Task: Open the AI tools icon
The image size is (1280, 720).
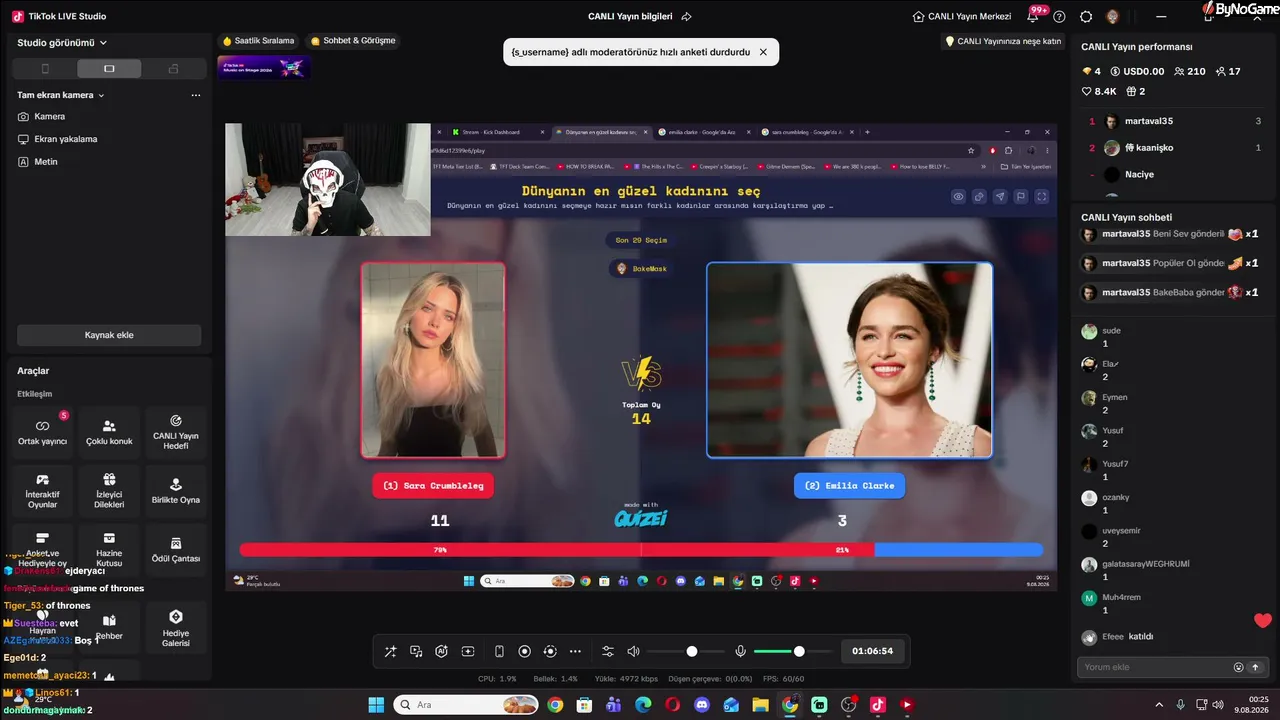Action: [x=441, y=651]
